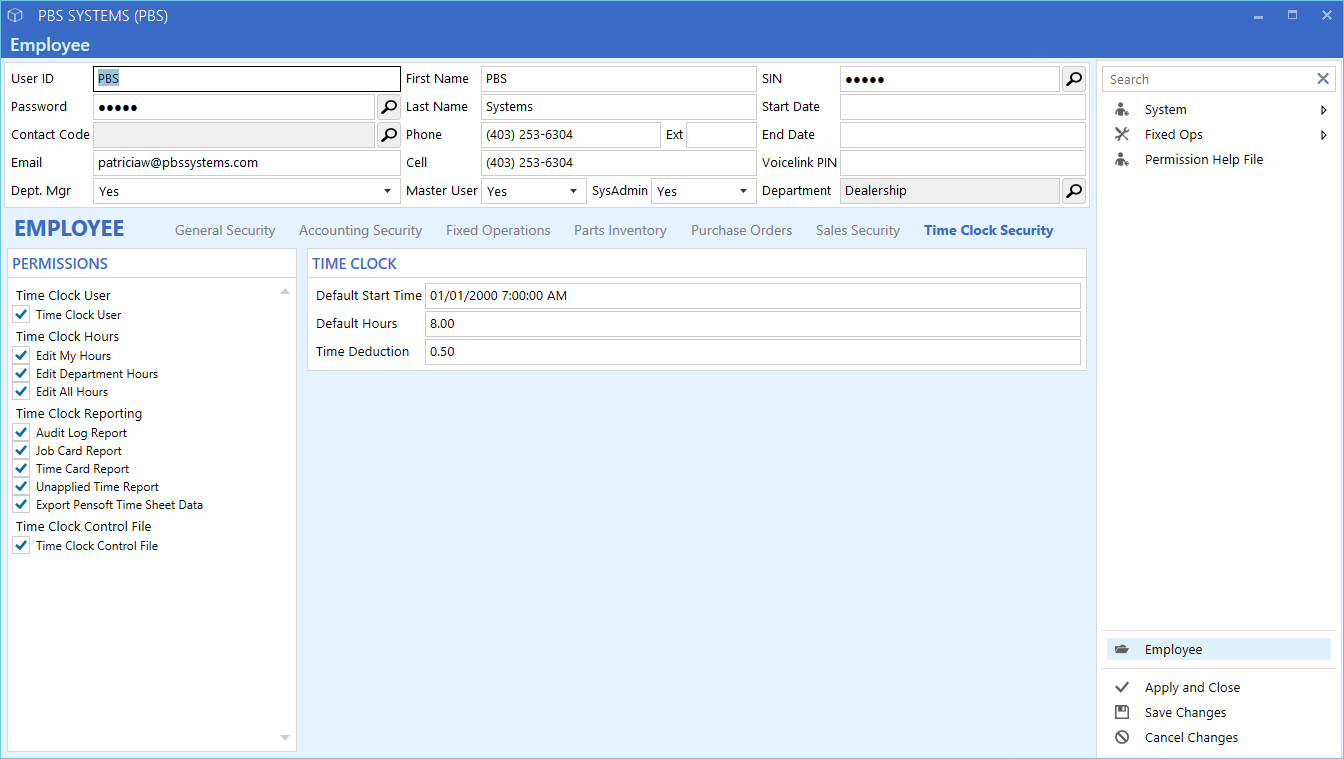Click the Start Date field
Image resolution: width=1344 pixels, height=759 pixels.
point(963,107)
